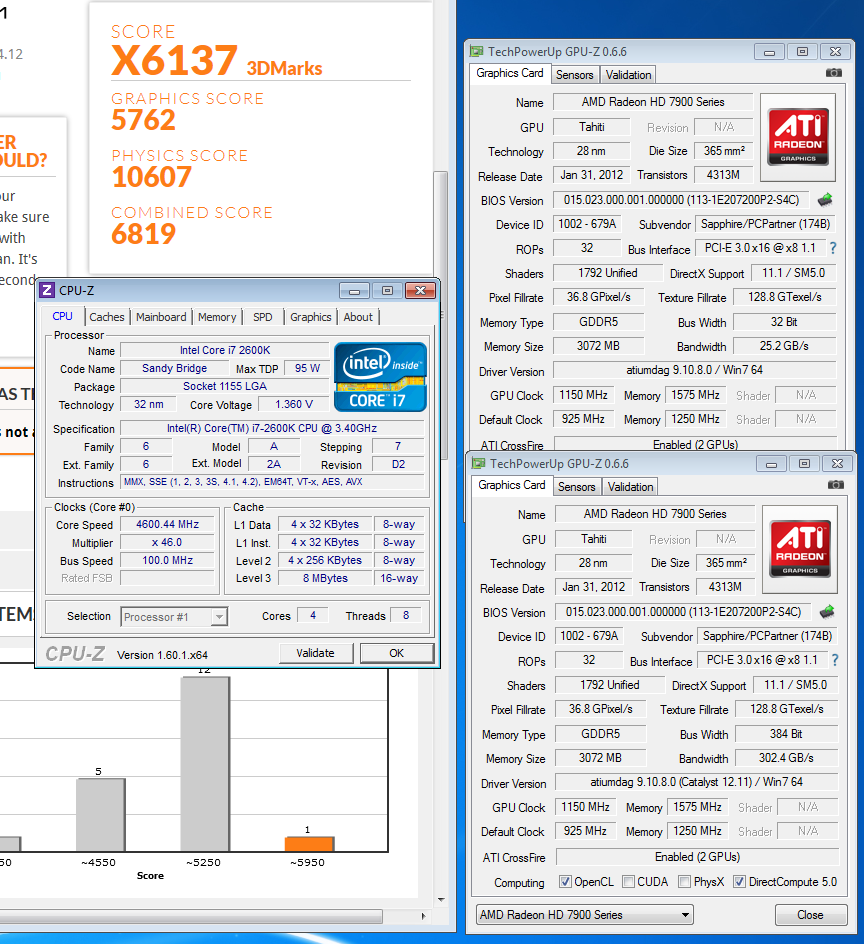Click Bus Width field showing 384 Bit
The image size is (864, 944).
786,734
